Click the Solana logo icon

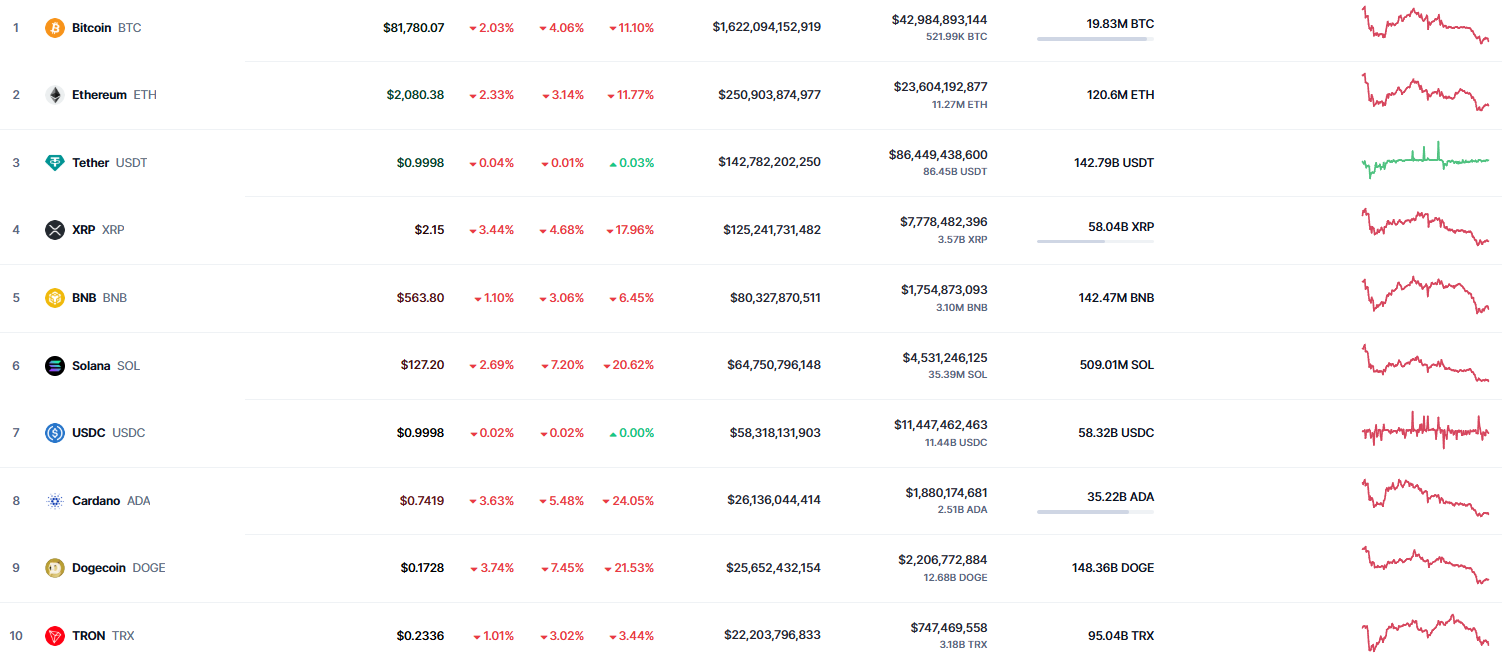click(55, 365)
